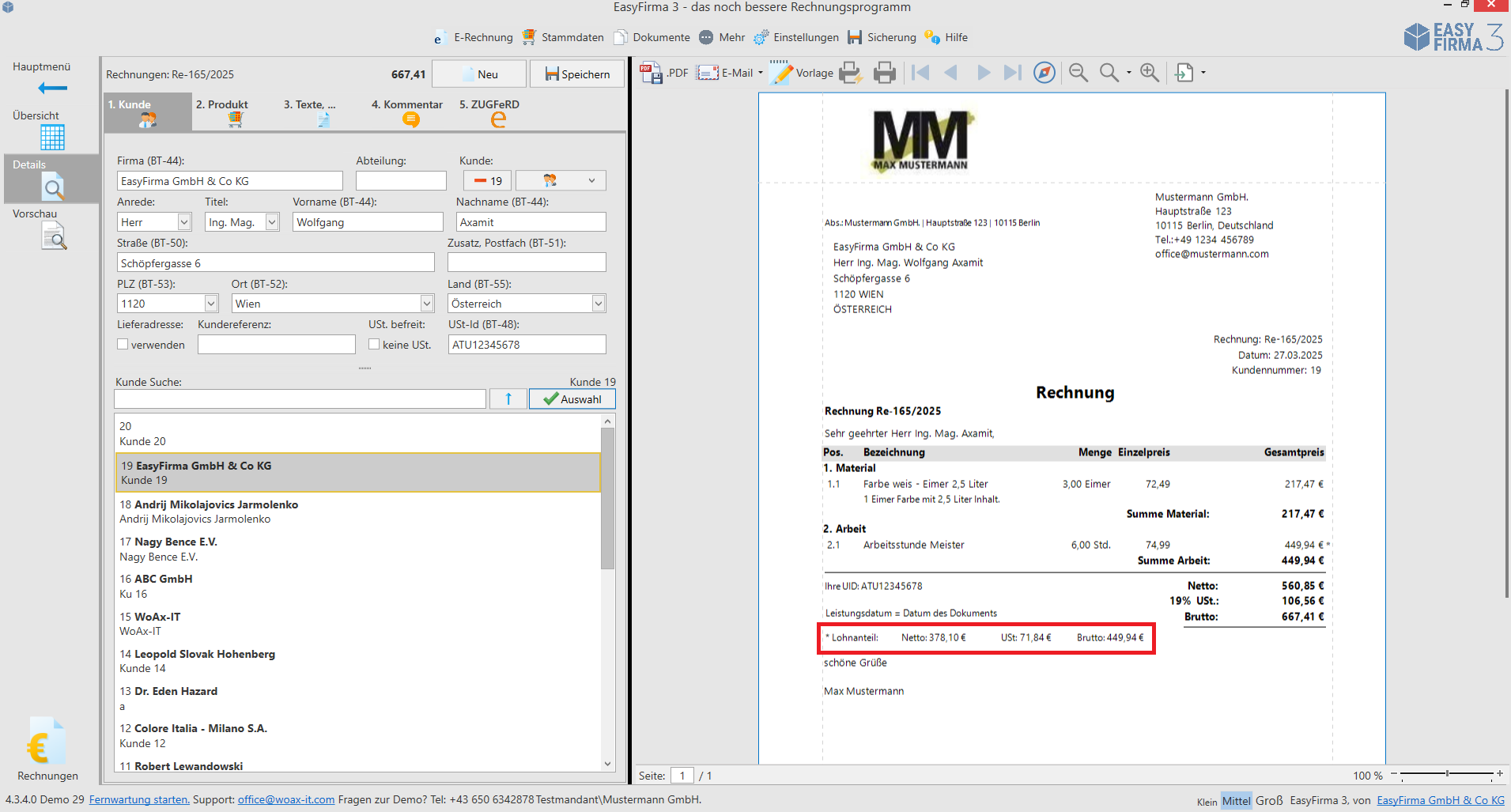This screenshot has height=812, width=1511.
Task: Open Vorschau preview icon in sidebar
Action: pos(54,236)
